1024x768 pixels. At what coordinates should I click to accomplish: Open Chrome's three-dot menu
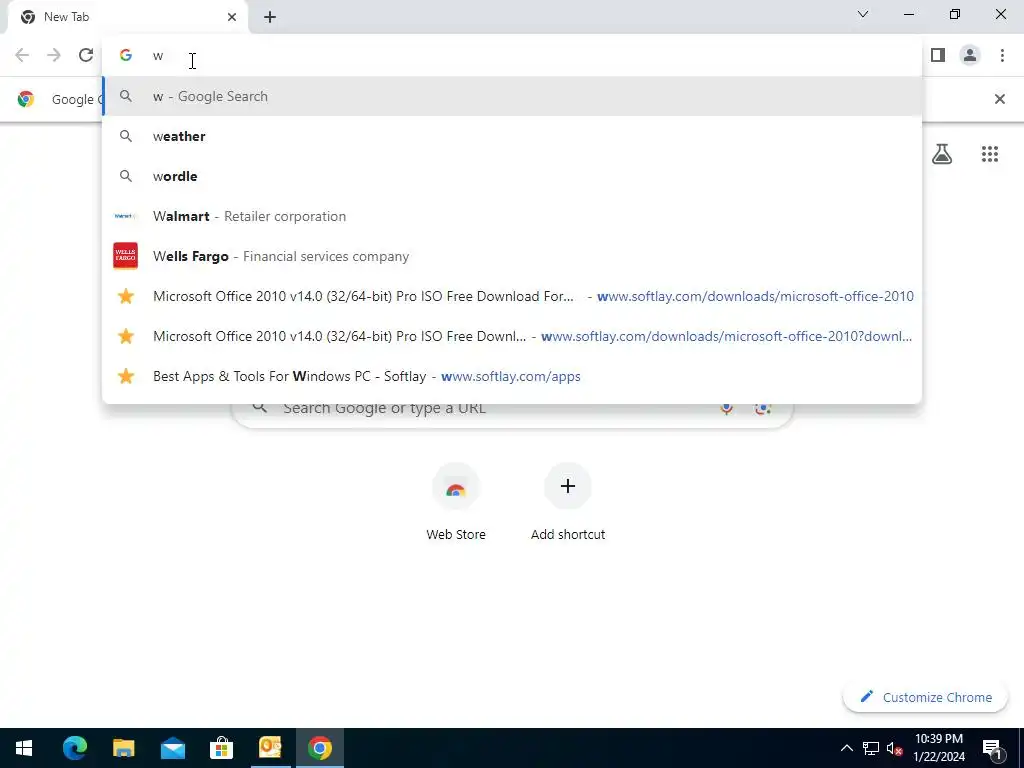click(x=1002, y=55)
